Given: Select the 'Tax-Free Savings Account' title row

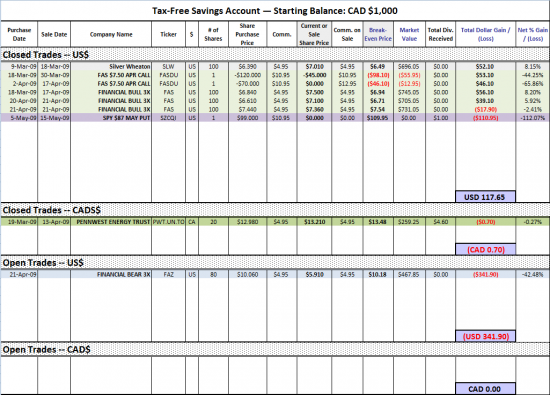Looking at the screenshot, I should point(275,11).
